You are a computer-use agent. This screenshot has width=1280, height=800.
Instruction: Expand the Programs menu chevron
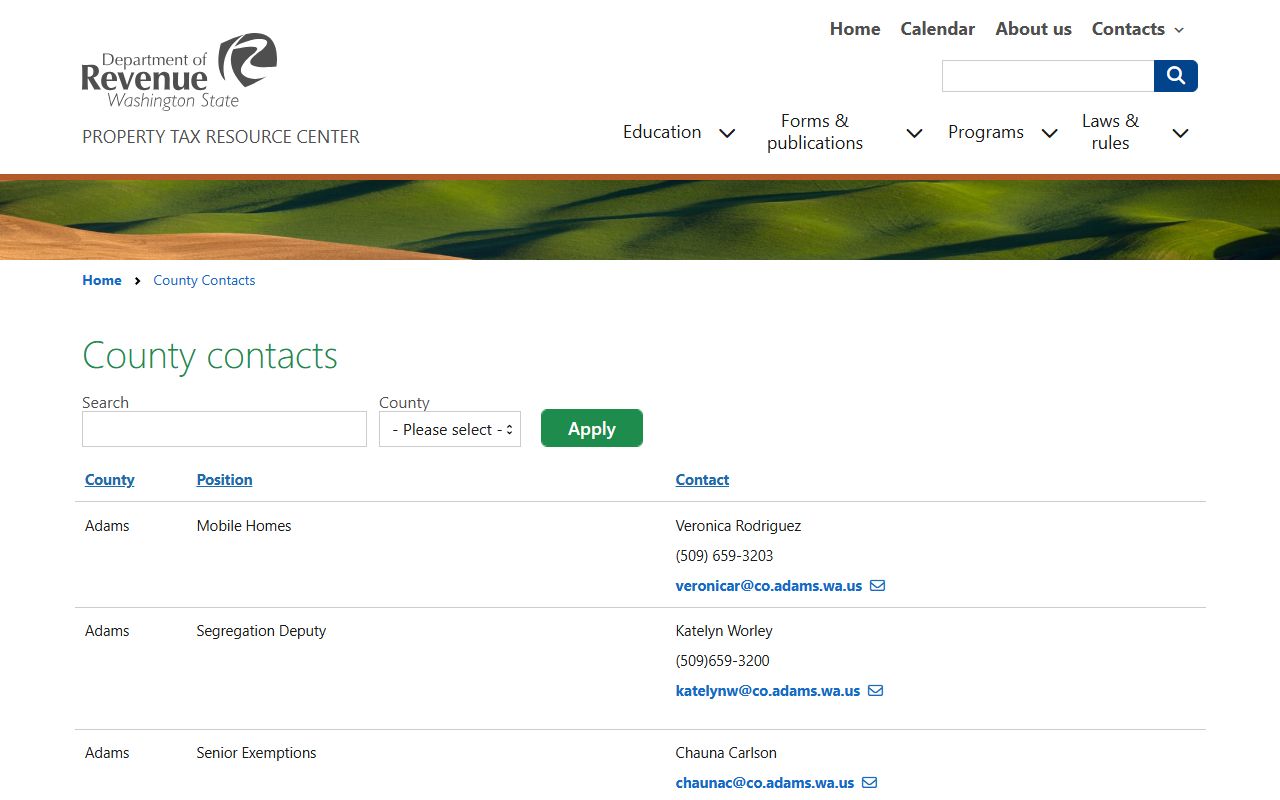click(x=1049, y=133)
